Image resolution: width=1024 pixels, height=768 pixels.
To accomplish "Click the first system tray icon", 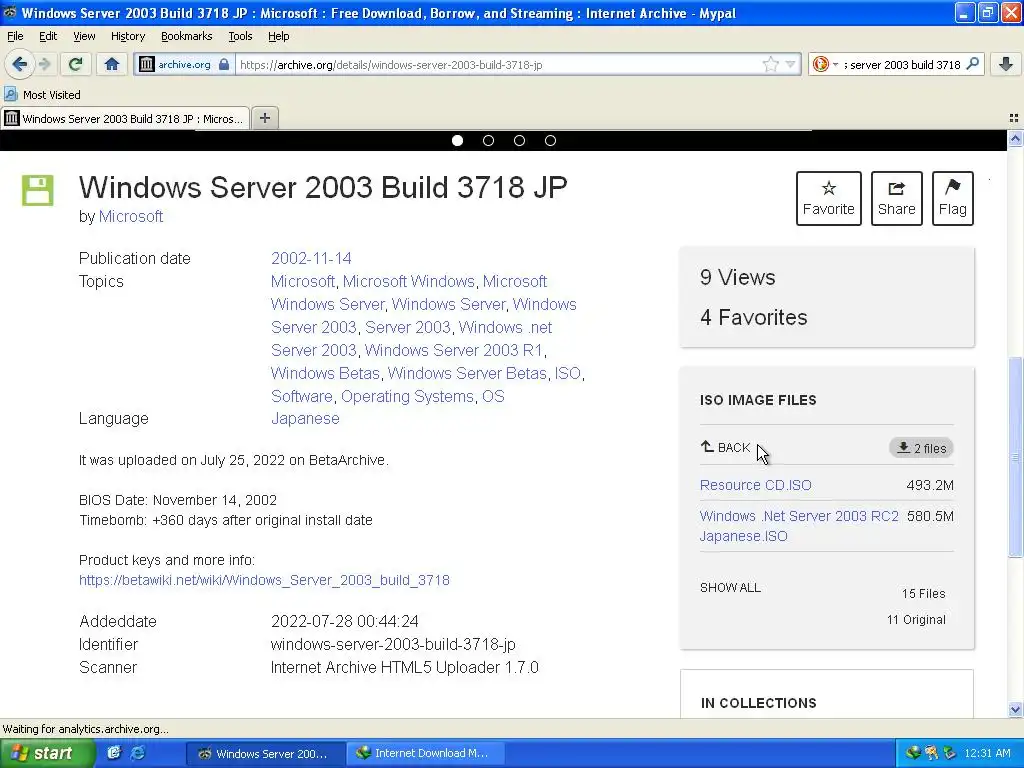I will click(x=913, y=753).
